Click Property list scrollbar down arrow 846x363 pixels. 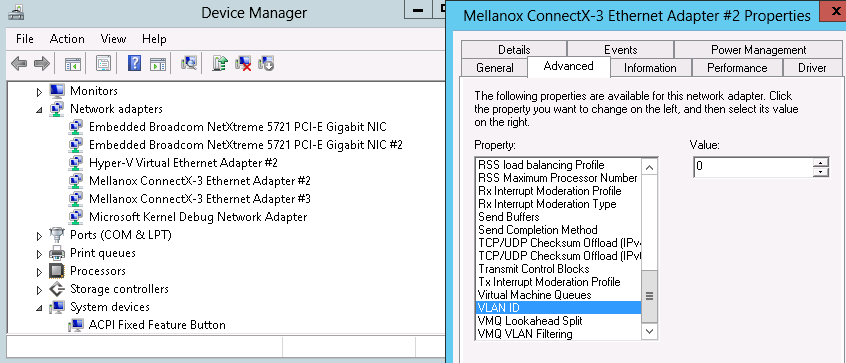tap(649, 331)
